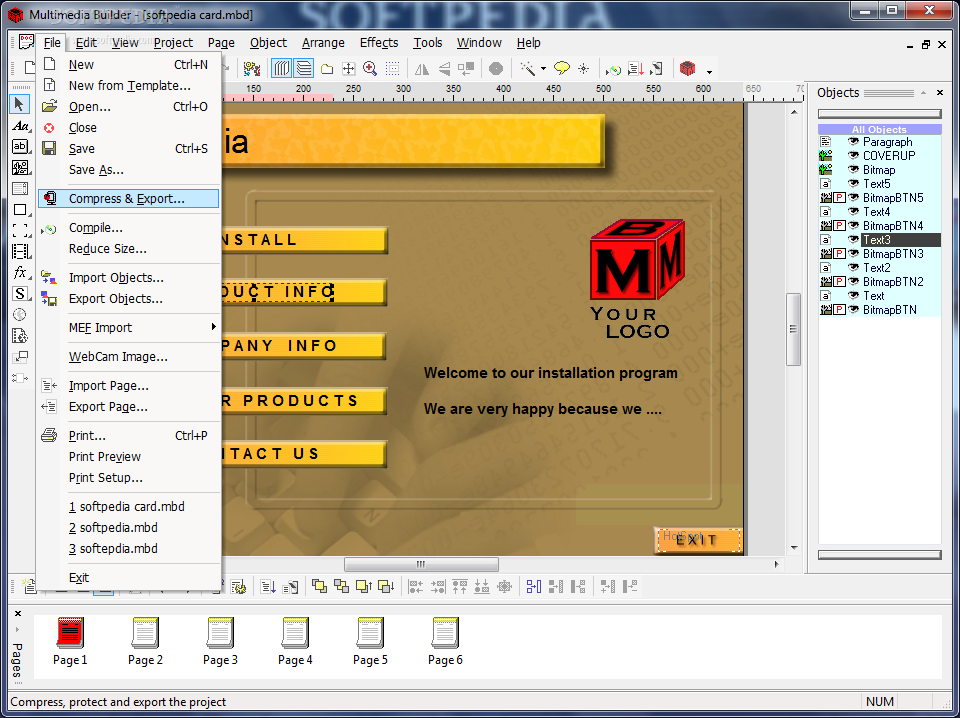Select the rectangle shape tool

click(20, 209)
